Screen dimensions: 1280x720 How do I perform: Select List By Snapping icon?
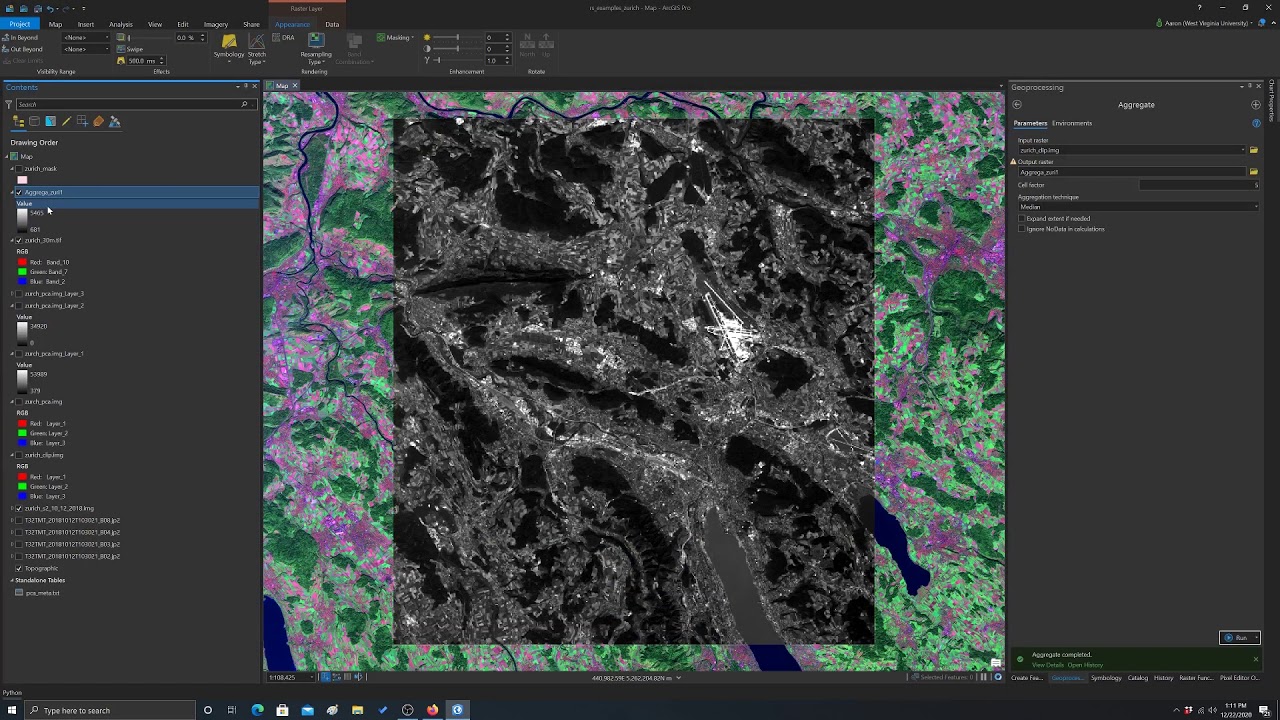click(x=82, y=122)
